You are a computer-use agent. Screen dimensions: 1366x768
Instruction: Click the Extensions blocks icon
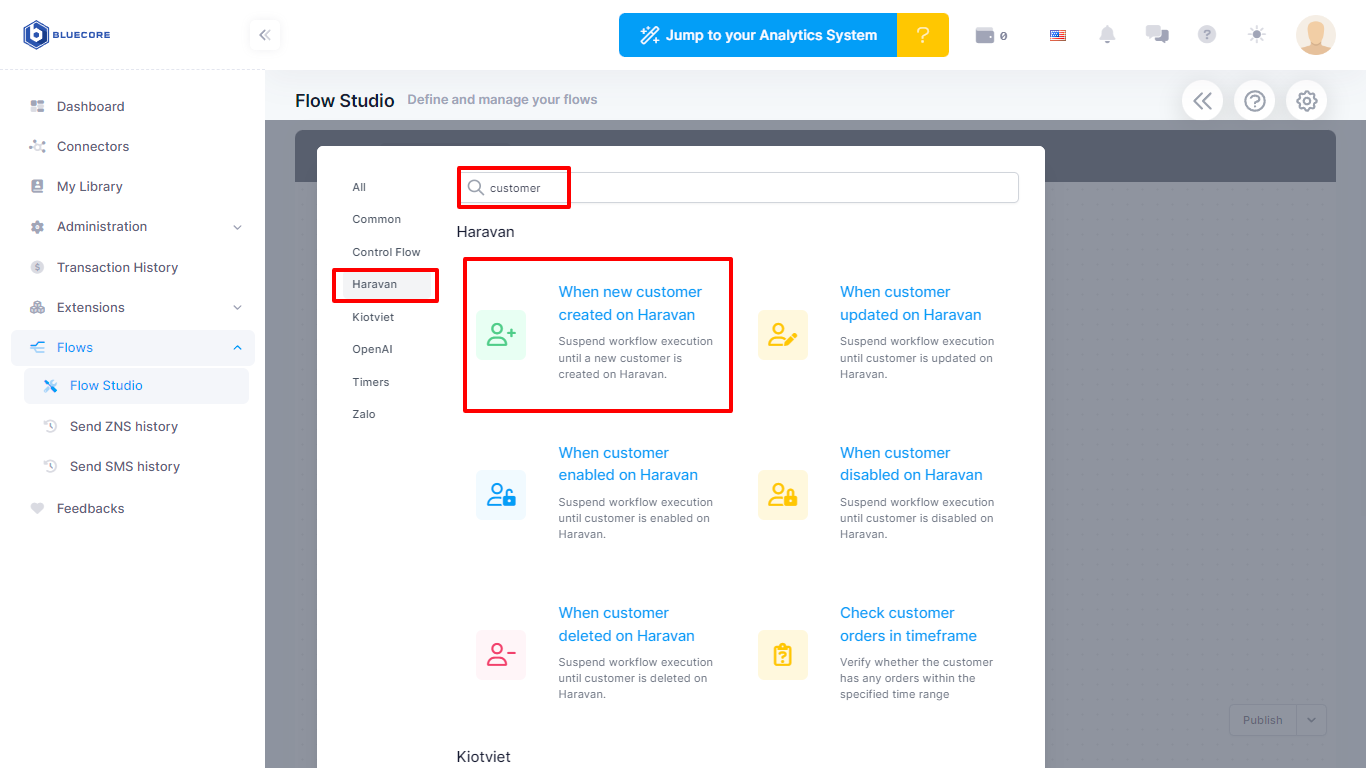point(38,307)
